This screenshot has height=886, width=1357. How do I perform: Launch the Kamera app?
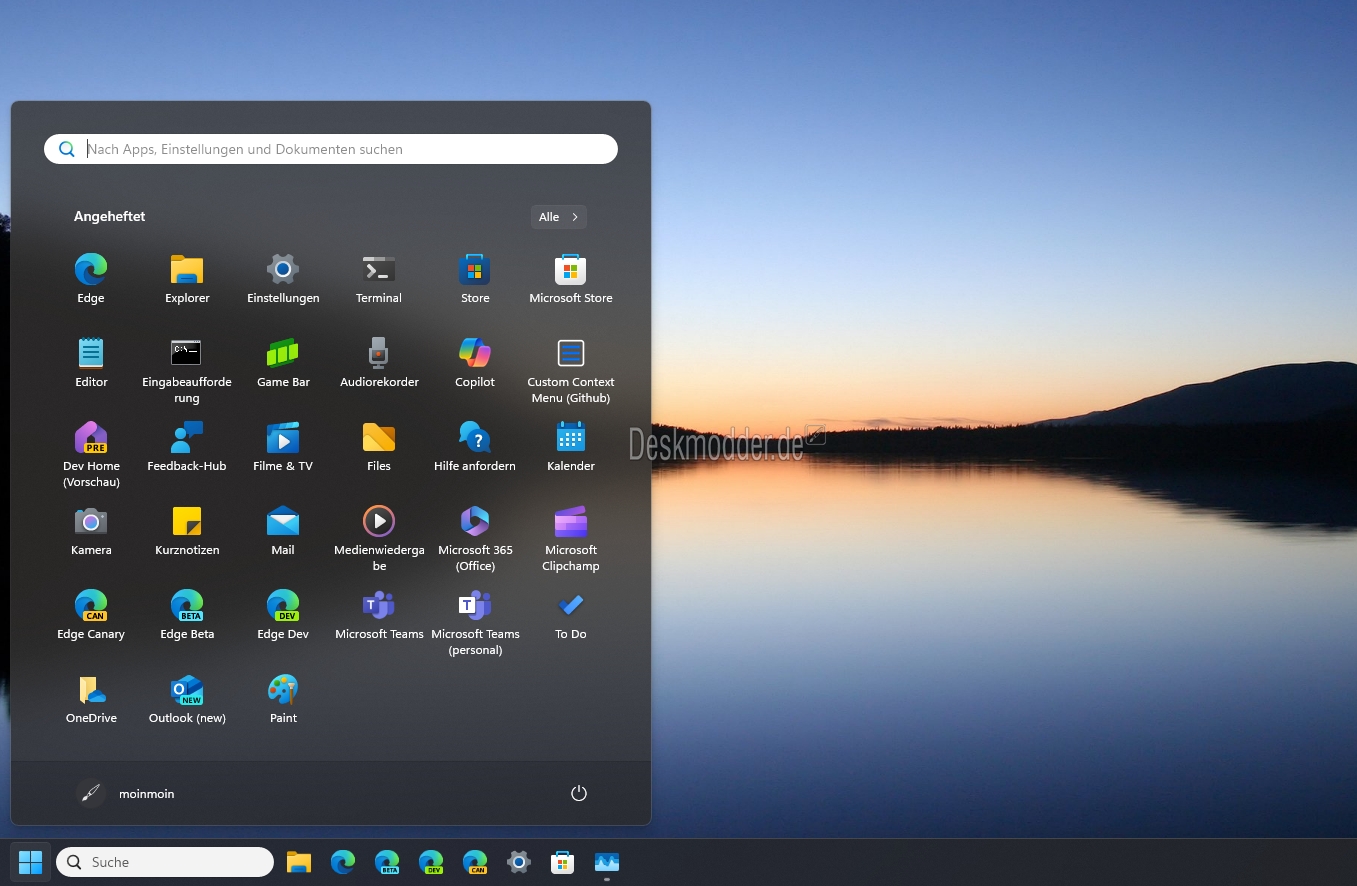pos(91,531)
